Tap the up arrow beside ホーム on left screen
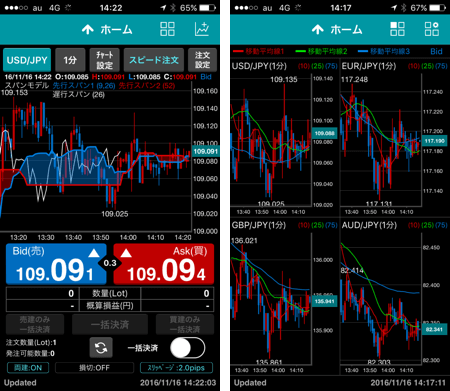 (x=88, y=30)
